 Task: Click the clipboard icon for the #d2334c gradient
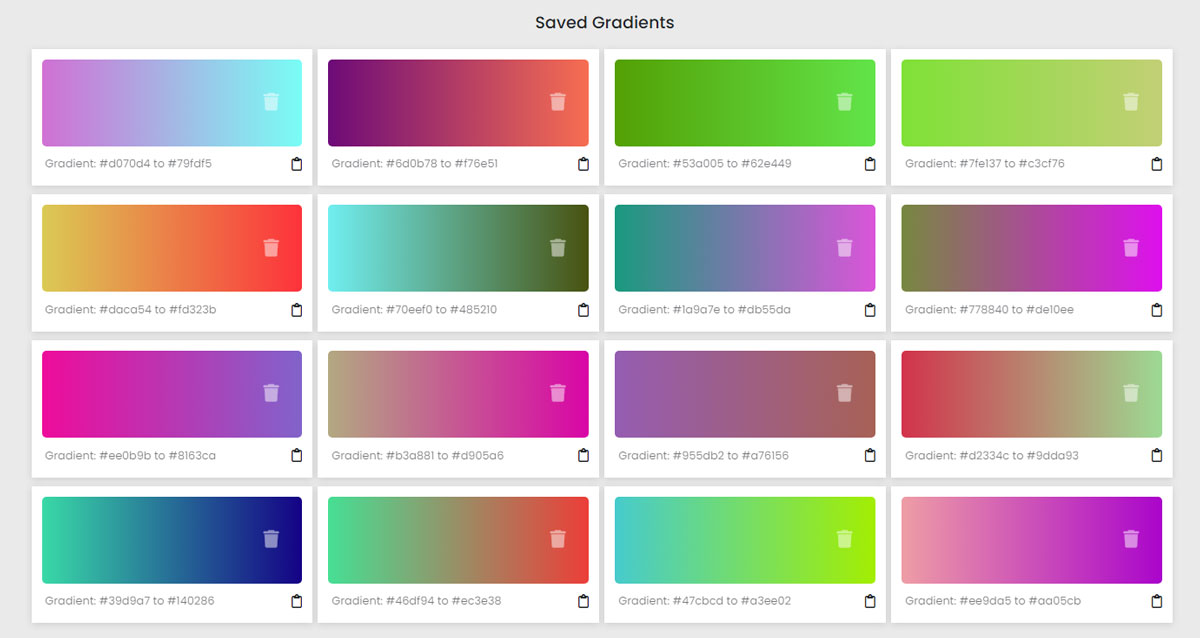(x=1157, y=455)
